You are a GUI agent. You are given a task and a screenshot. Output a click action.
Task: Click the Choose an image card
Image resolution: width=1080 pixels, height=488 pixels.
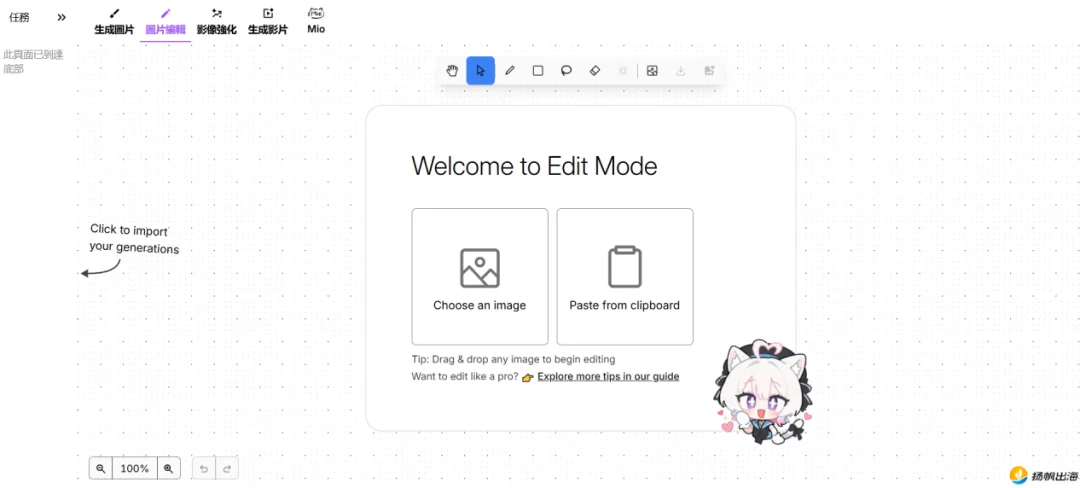[x=480, y=277]
